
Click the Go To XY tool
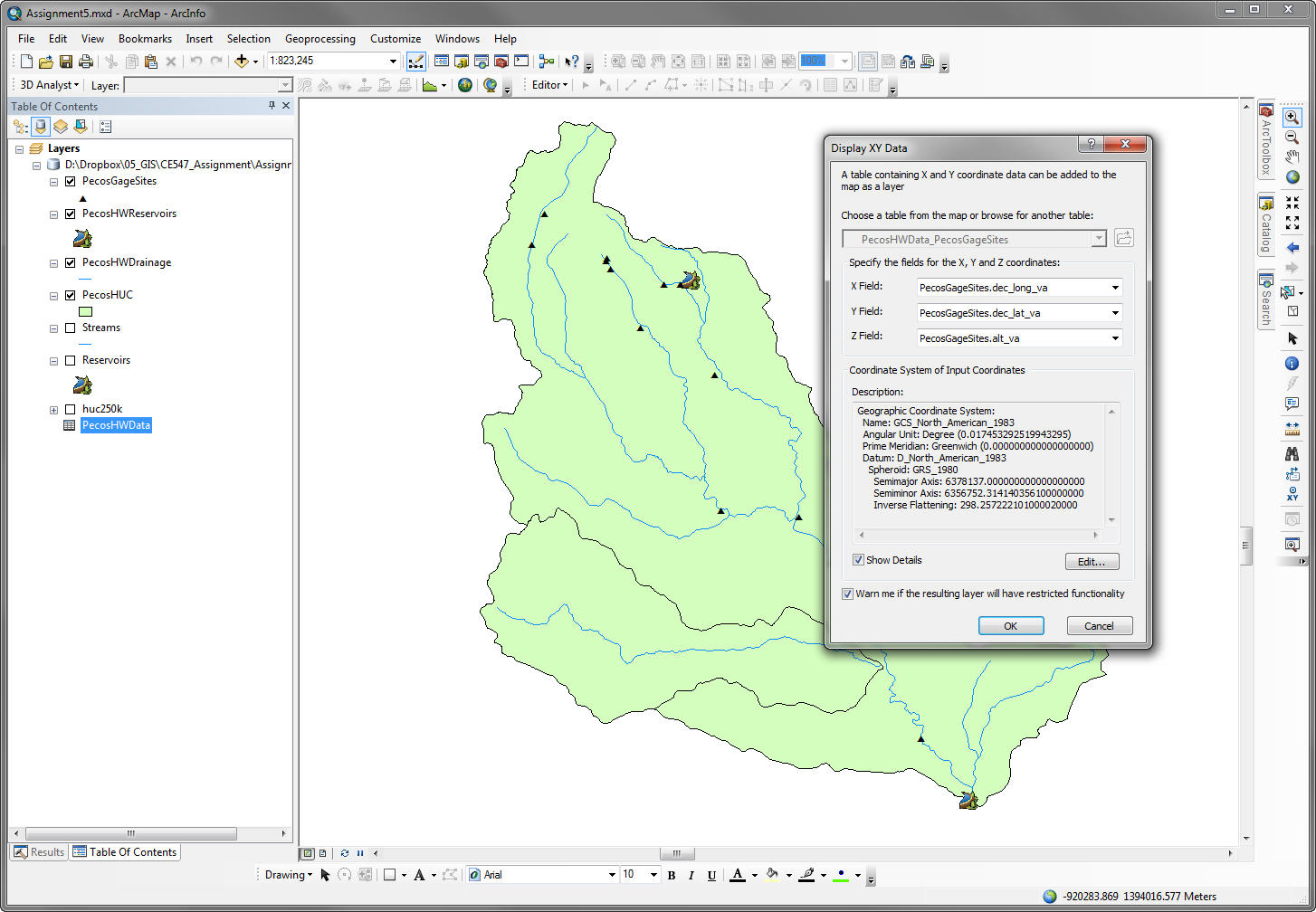click(x=1292, y=495)
